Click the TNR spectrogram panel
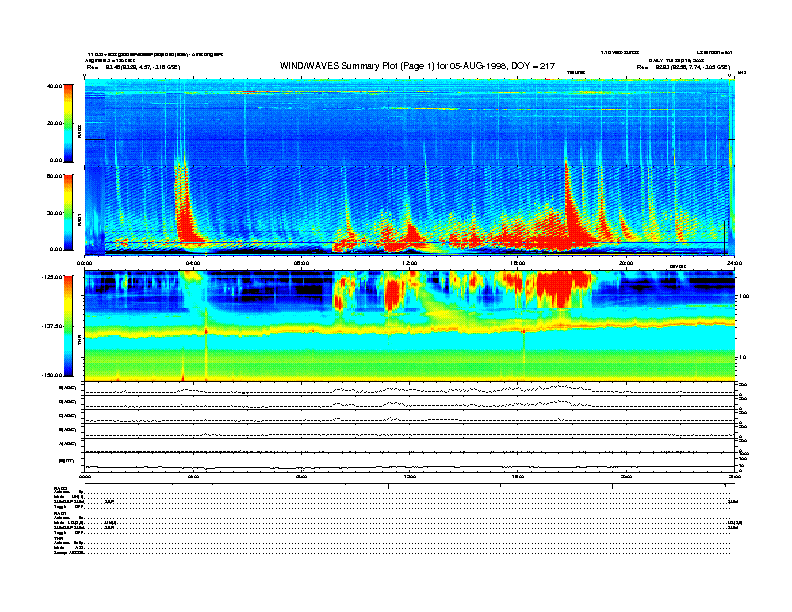This screenshot has width=792, height=612. tap(410, 326)
